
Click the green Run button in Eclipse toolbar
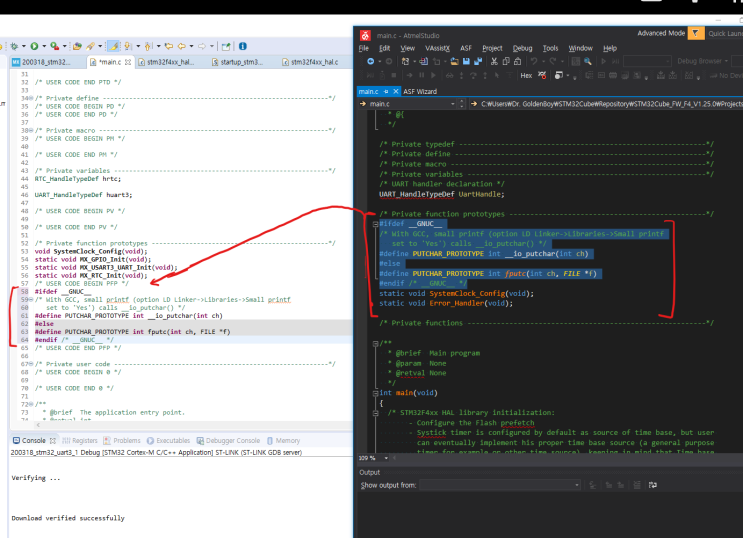[x=34, y=46]
